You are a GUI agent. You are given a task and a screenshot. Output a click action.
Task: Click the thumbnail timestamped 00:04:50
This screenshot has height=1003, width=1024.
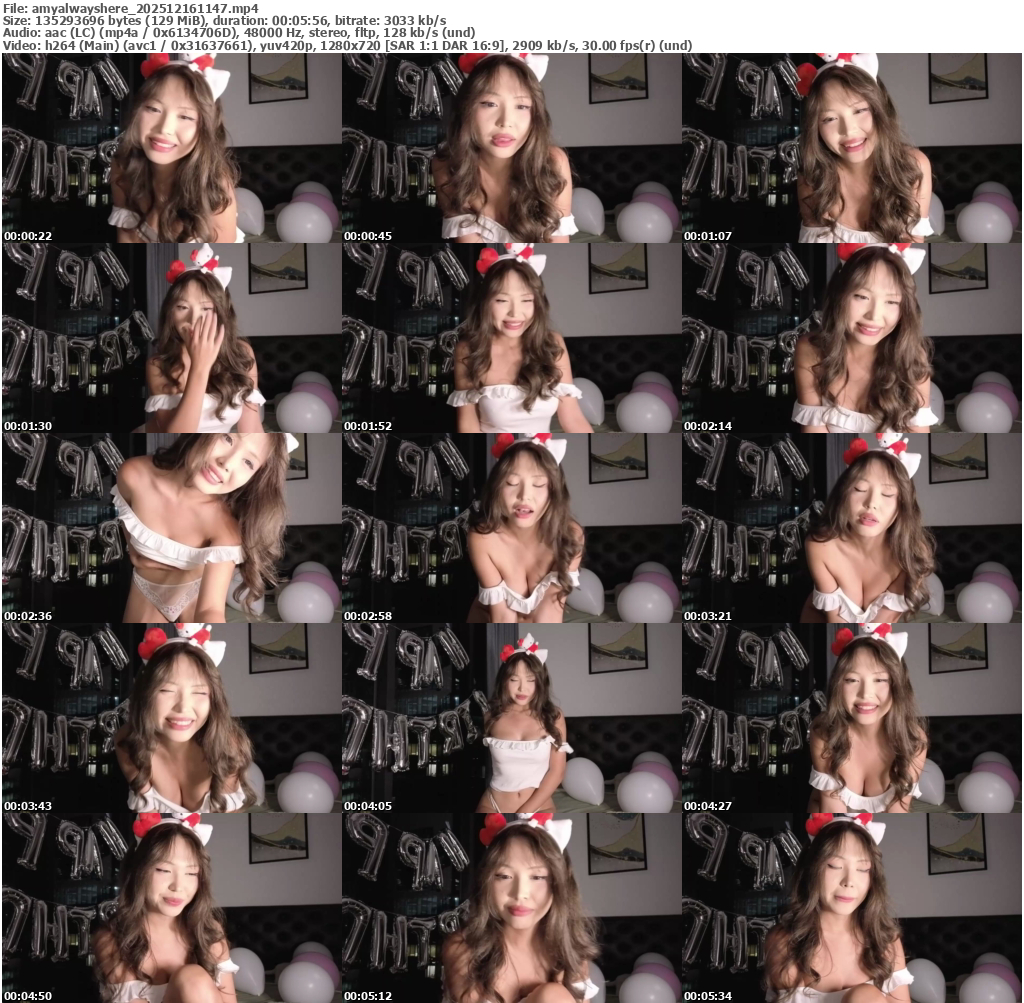tap(171, 907)
